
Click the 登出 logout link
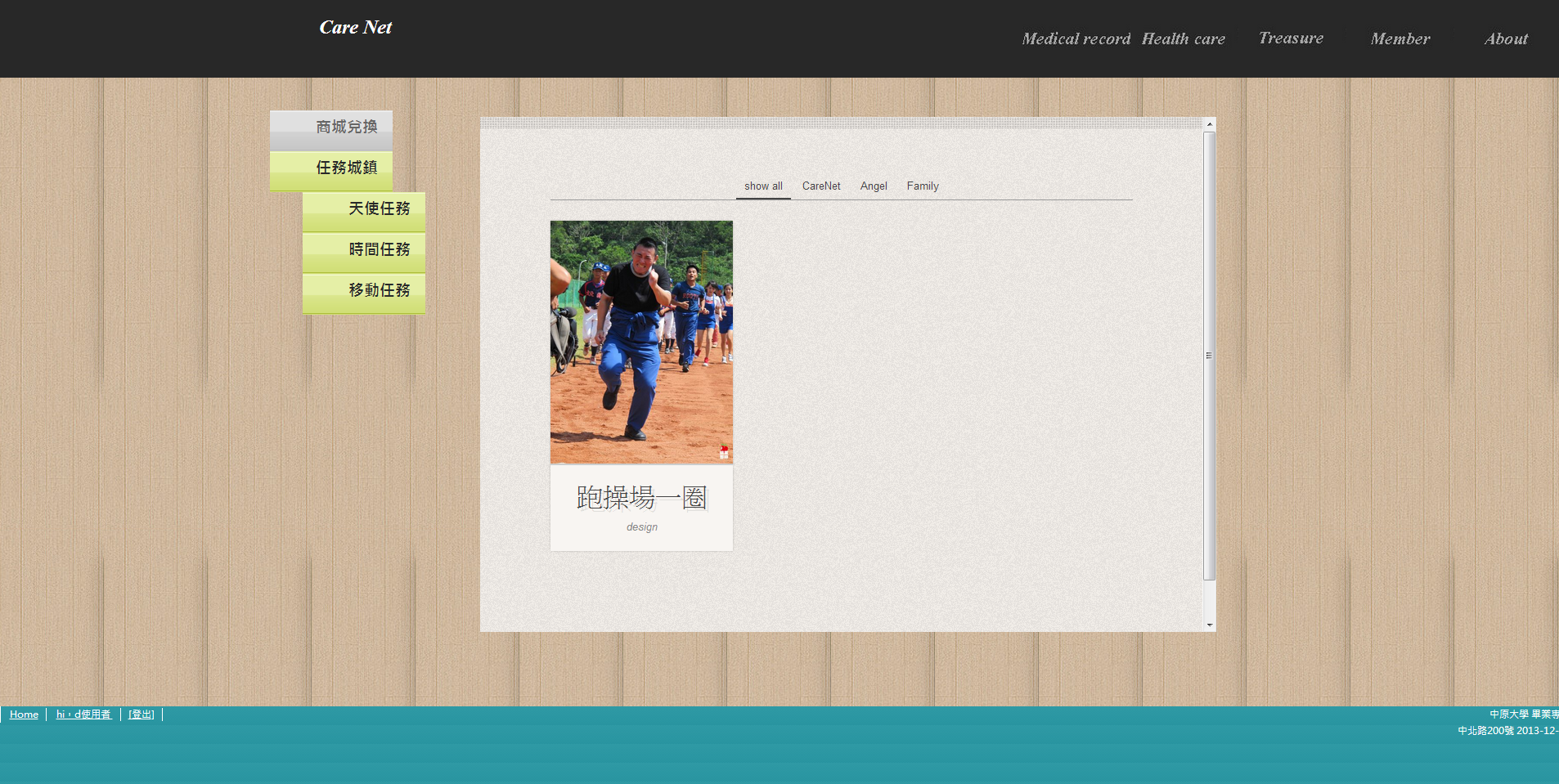coord(141,715)
